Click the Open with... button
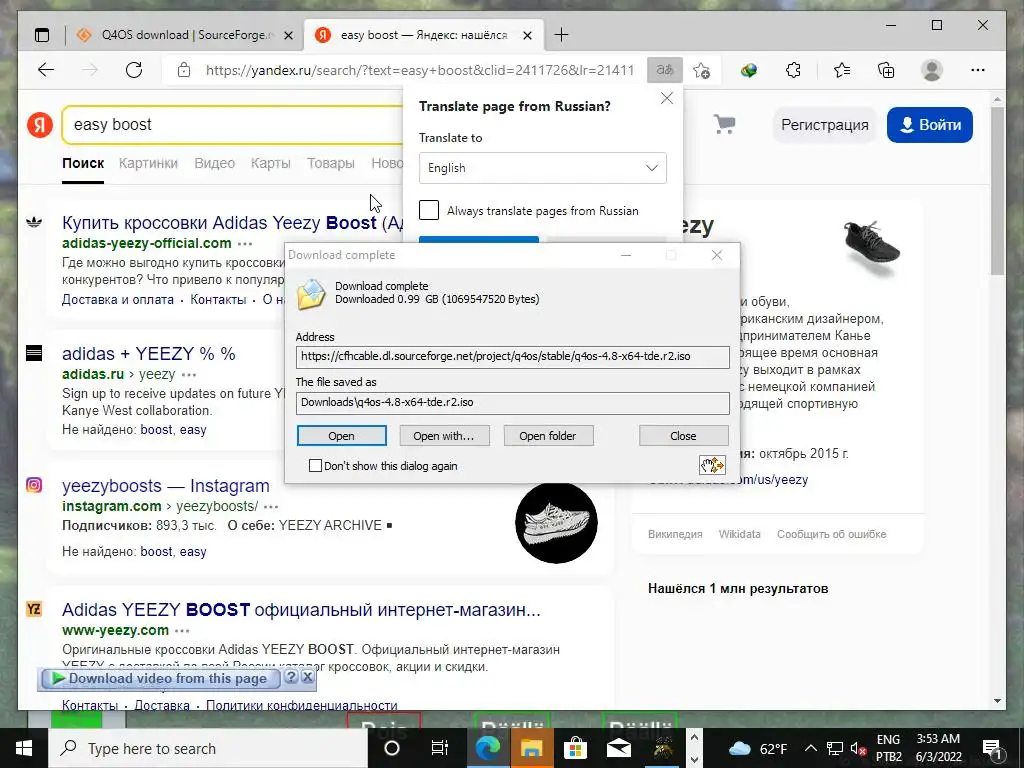The width and height of the screenshot is (1024, 768). (x=444, y=436)
